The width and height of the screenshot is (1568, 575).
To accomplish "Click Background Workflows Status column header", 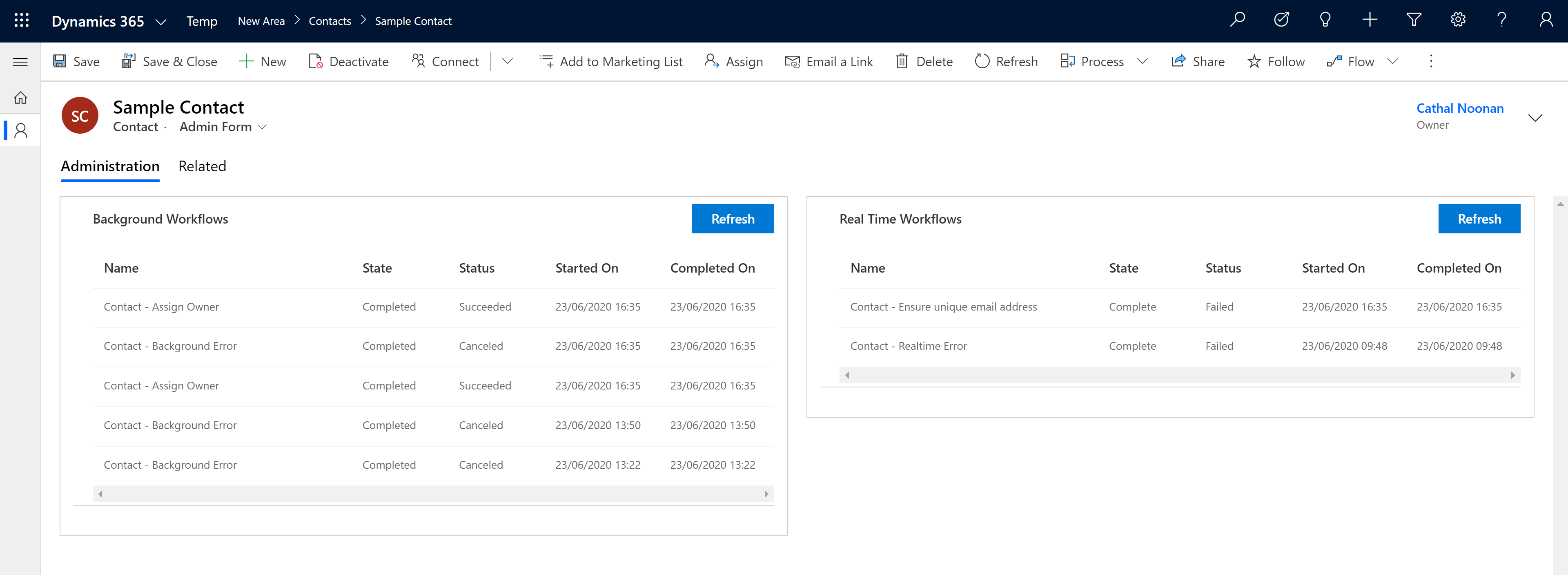I will click(x=477, y=268).
